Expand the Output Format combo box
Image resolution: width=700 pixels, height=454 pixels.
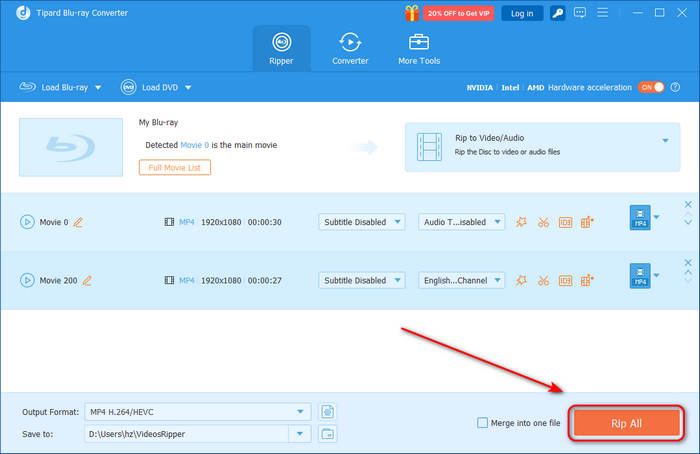pos(198,411)
